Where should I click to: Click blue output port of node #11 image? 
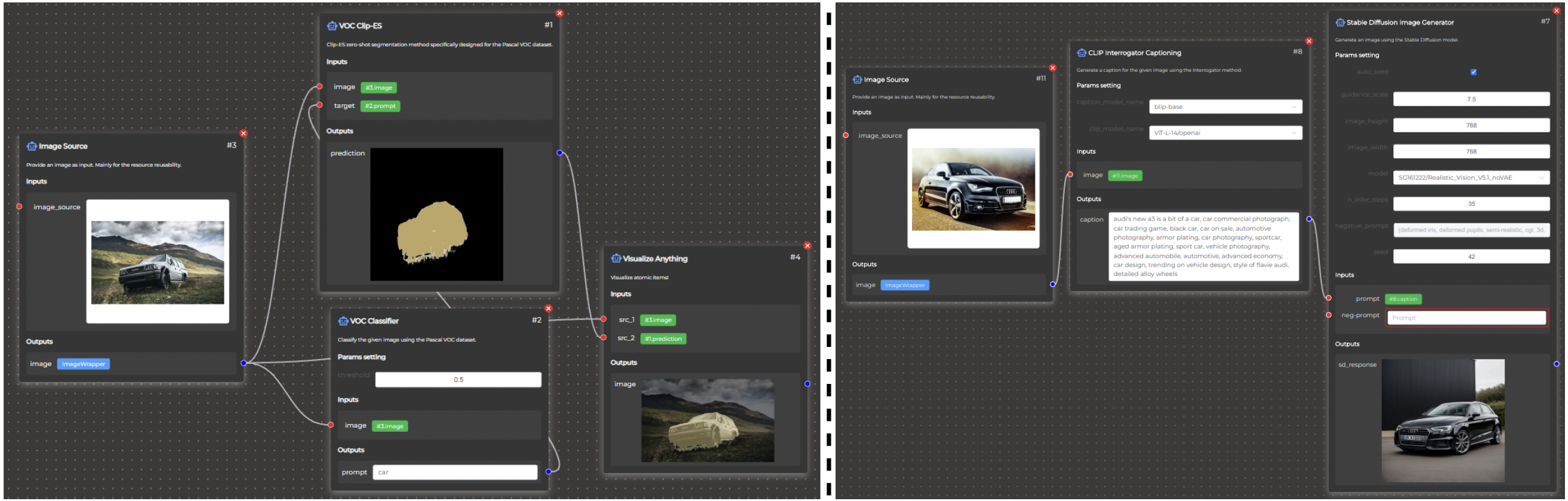click(x=1053, y=284)
